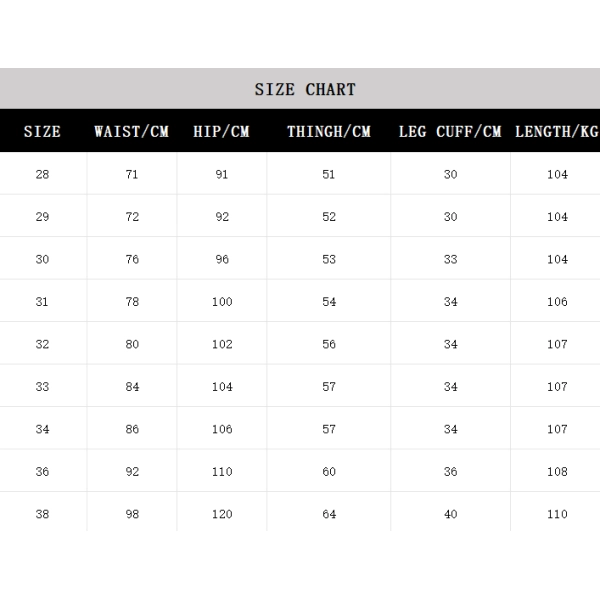Click the SIZE CHART title bar
600x600 pixels.
[305, 89]
